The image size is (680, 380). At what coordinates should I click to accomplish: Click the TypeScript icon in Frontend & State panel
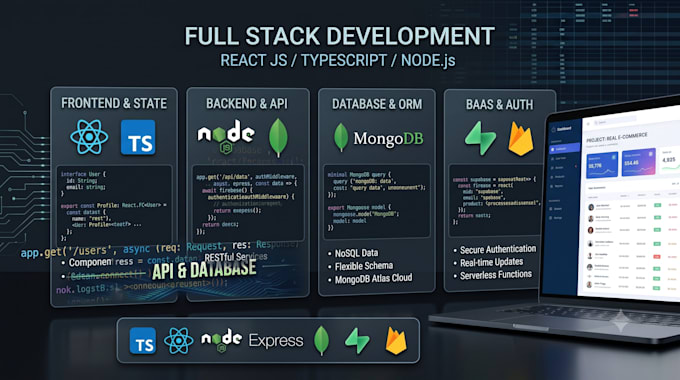[x=138, y=138]
